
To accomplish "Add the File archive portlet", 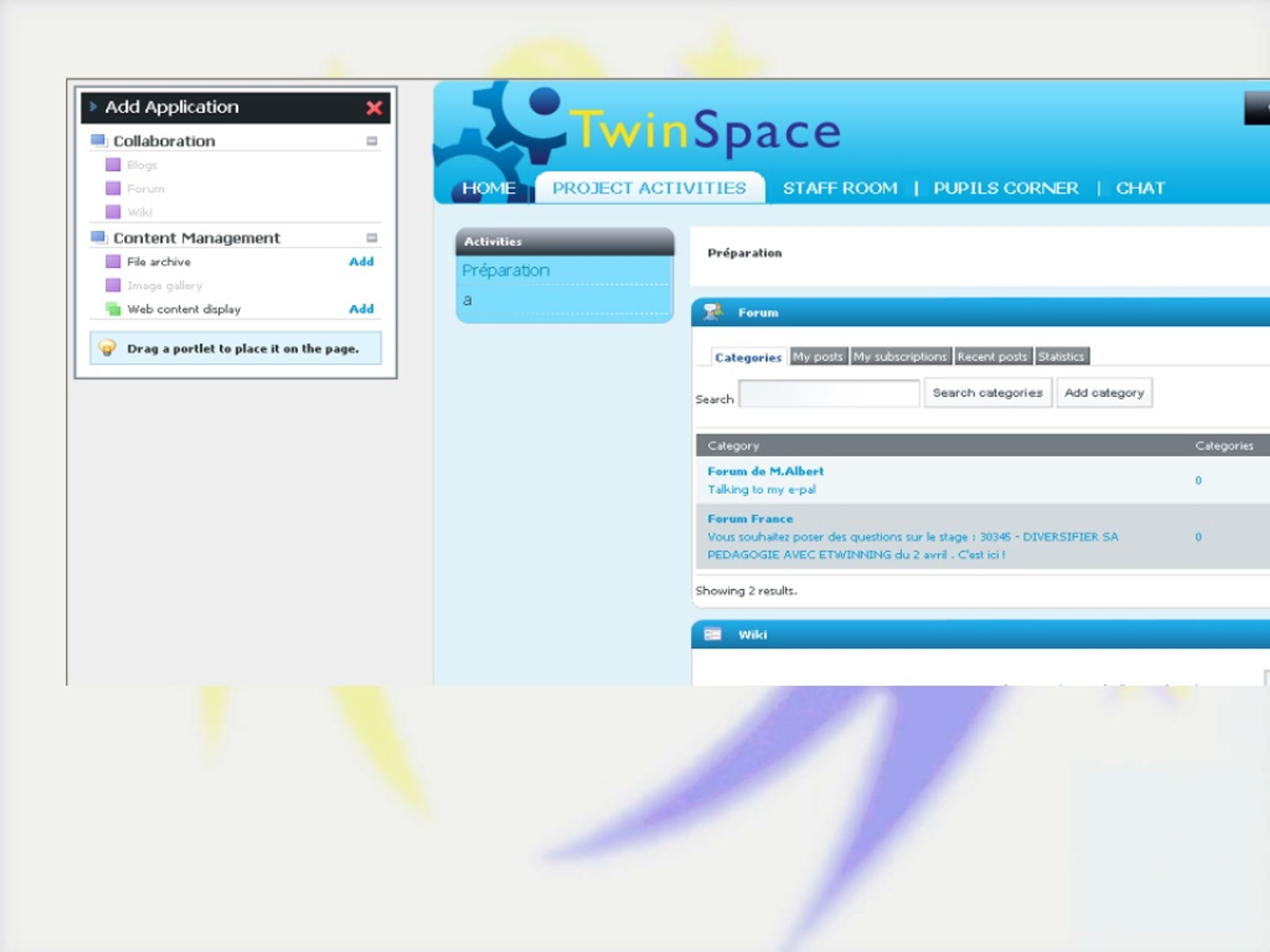I will tap(361, 262).
